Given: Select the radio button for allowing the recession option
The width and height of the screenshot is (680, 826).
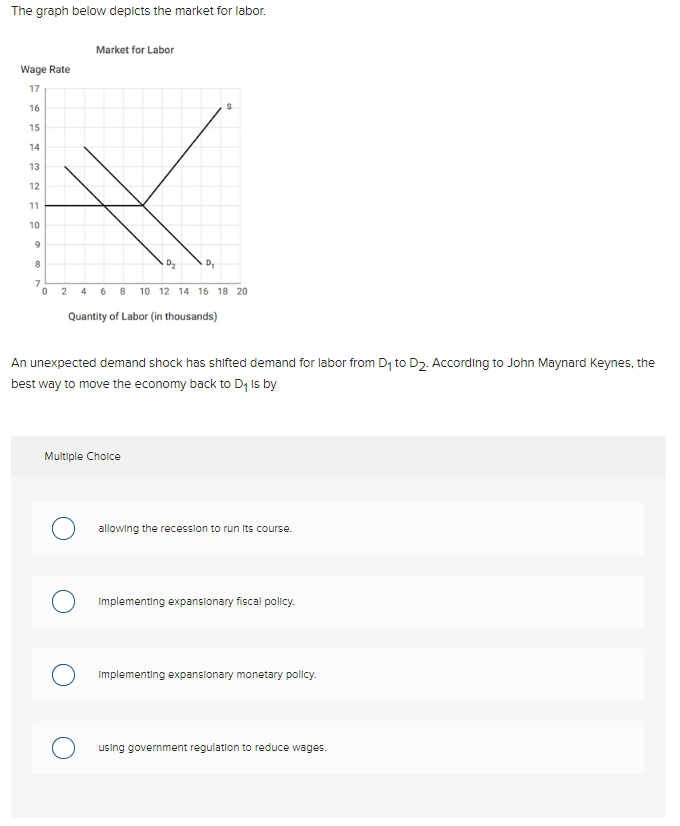Looking at the screenshot, I should (63, 528).
